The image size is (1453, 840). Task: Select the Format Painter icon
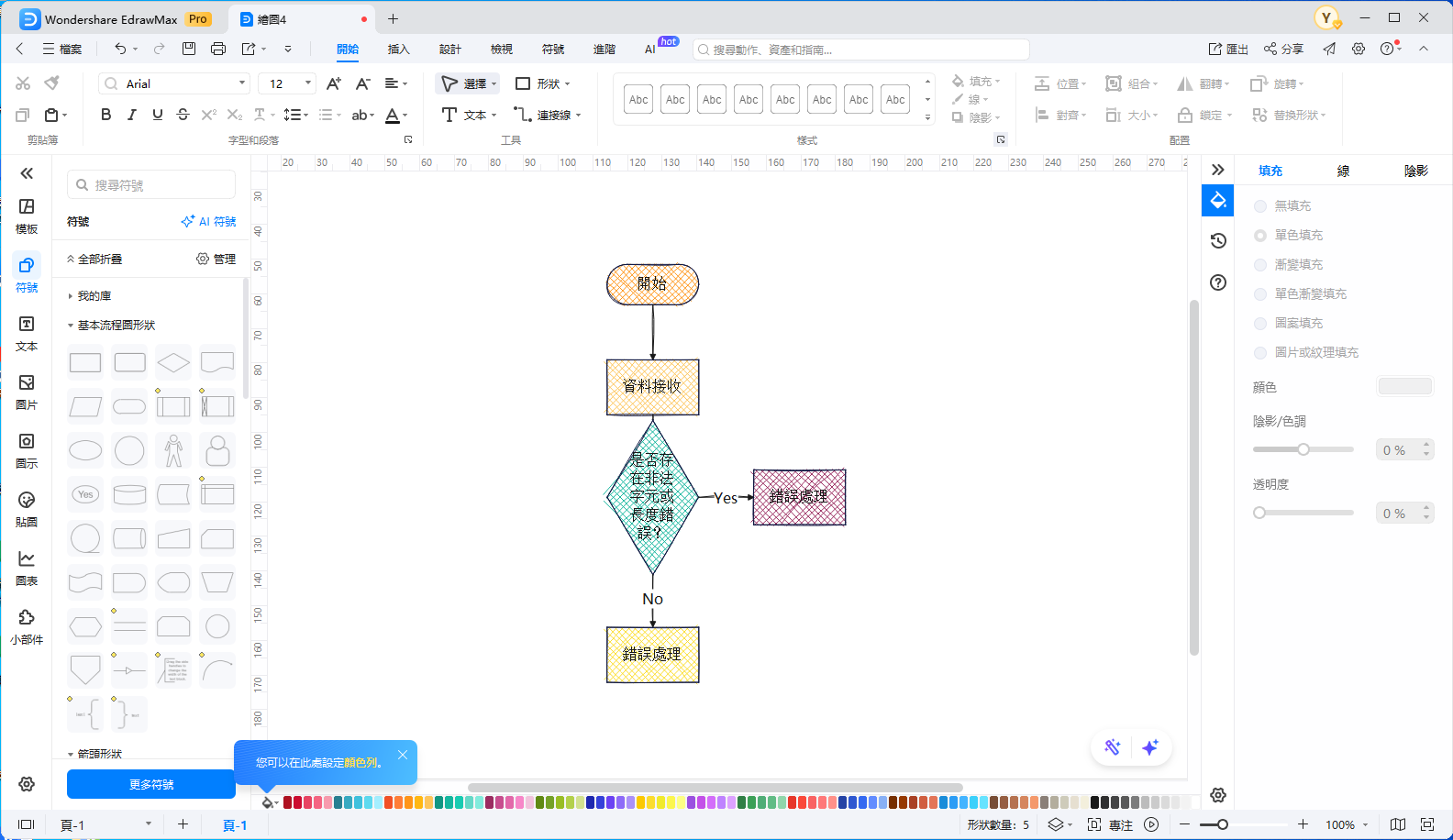[52, 83]
